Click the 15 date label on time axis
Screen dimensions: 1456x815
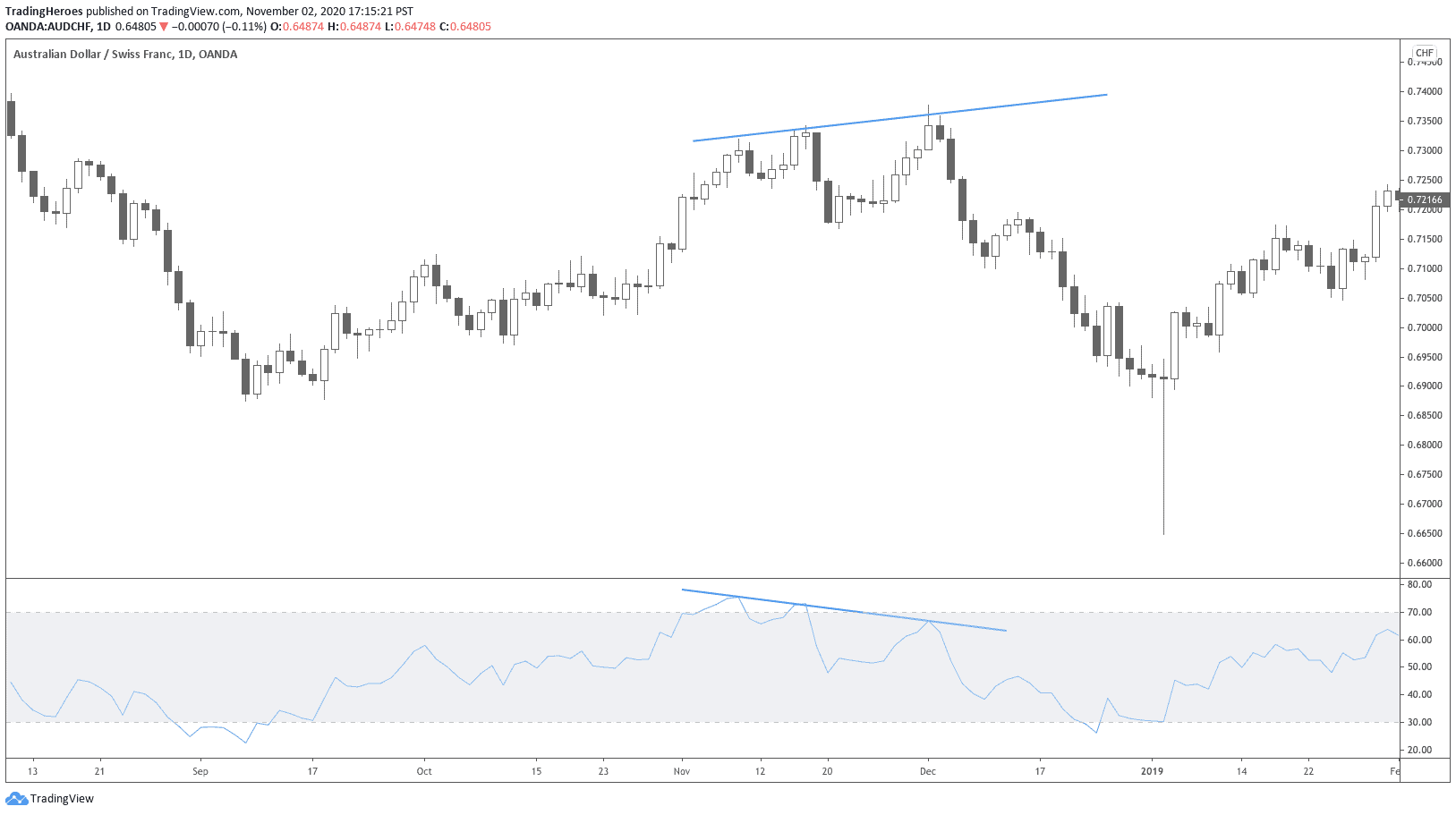536,771
